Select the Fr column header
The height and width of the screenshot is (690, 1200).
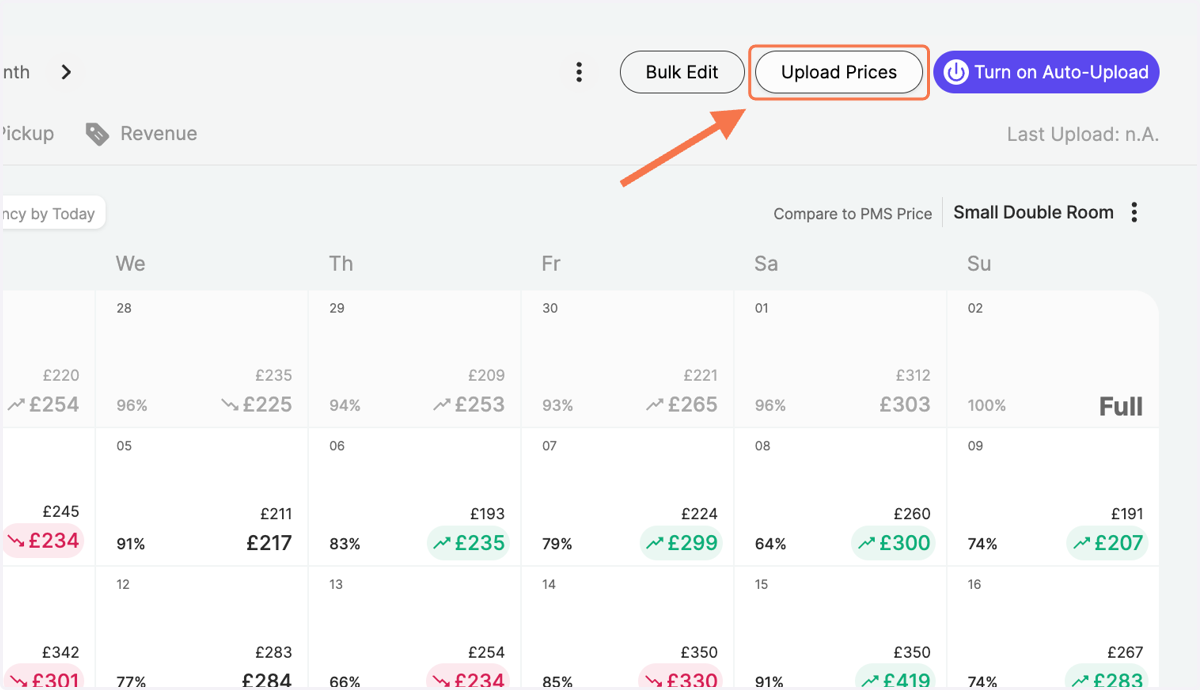click(550, 263)
